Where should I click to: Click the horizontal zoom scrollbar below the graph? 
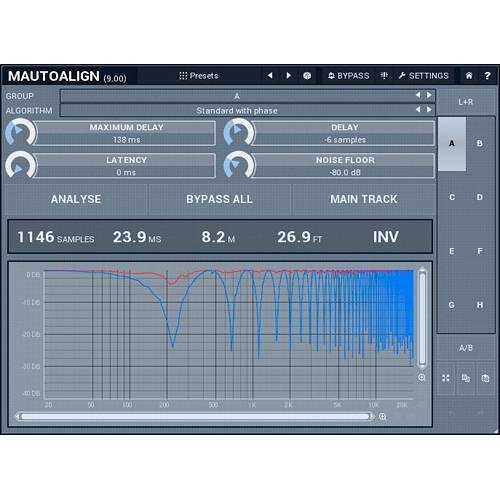(x=195, y=416)
